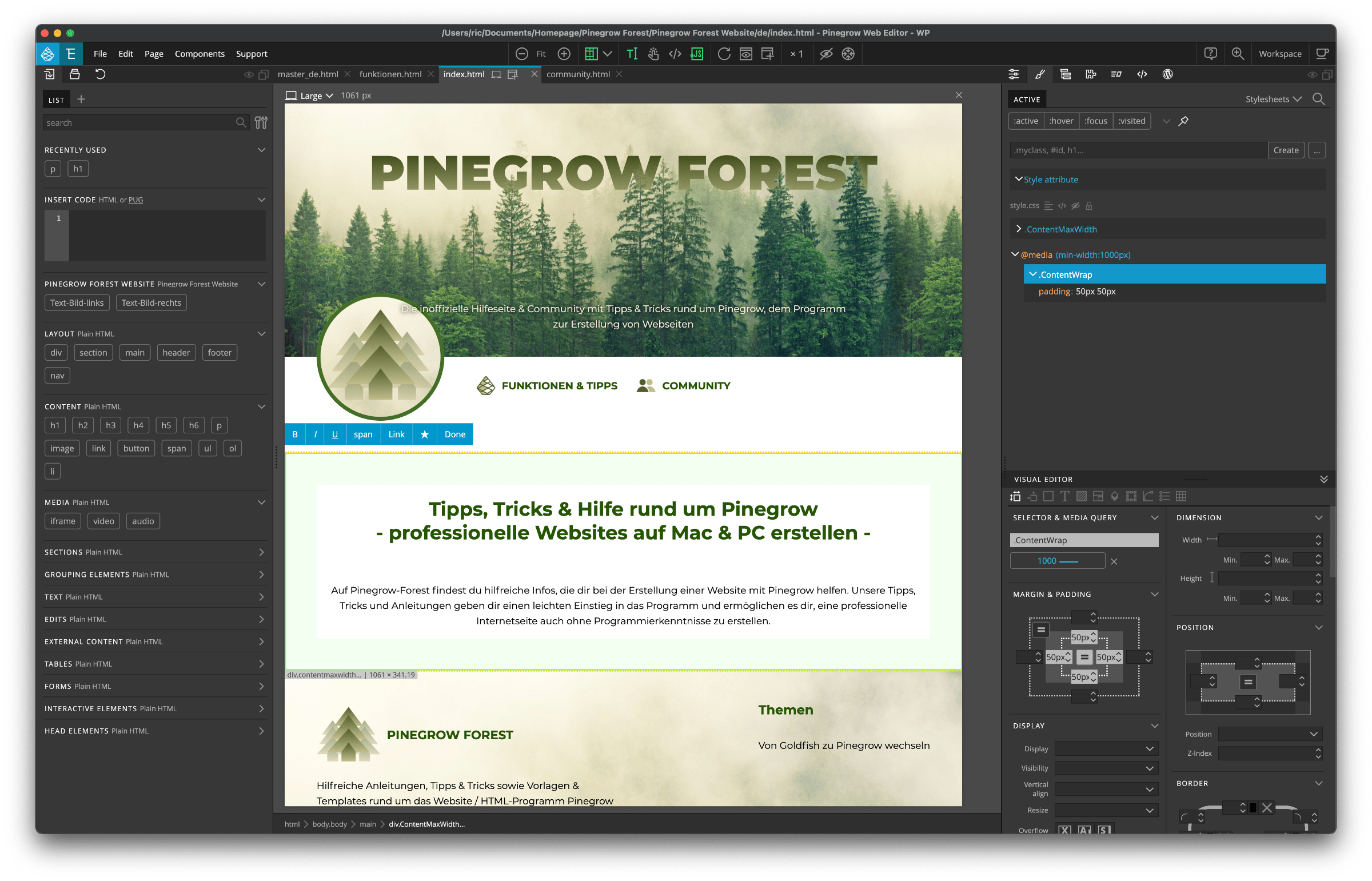Click the .myclass, #id selector input
The width and height of the screenshot is (1372, 881).
click(1139, 150)
